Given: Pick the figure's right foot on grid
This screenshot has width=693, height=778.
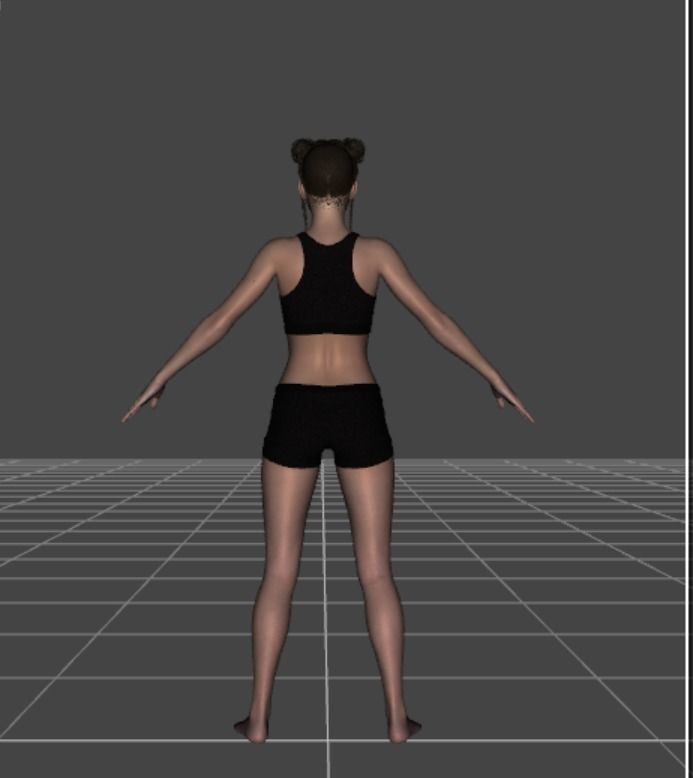Looking at the screenshot, I should pos(404,729).
